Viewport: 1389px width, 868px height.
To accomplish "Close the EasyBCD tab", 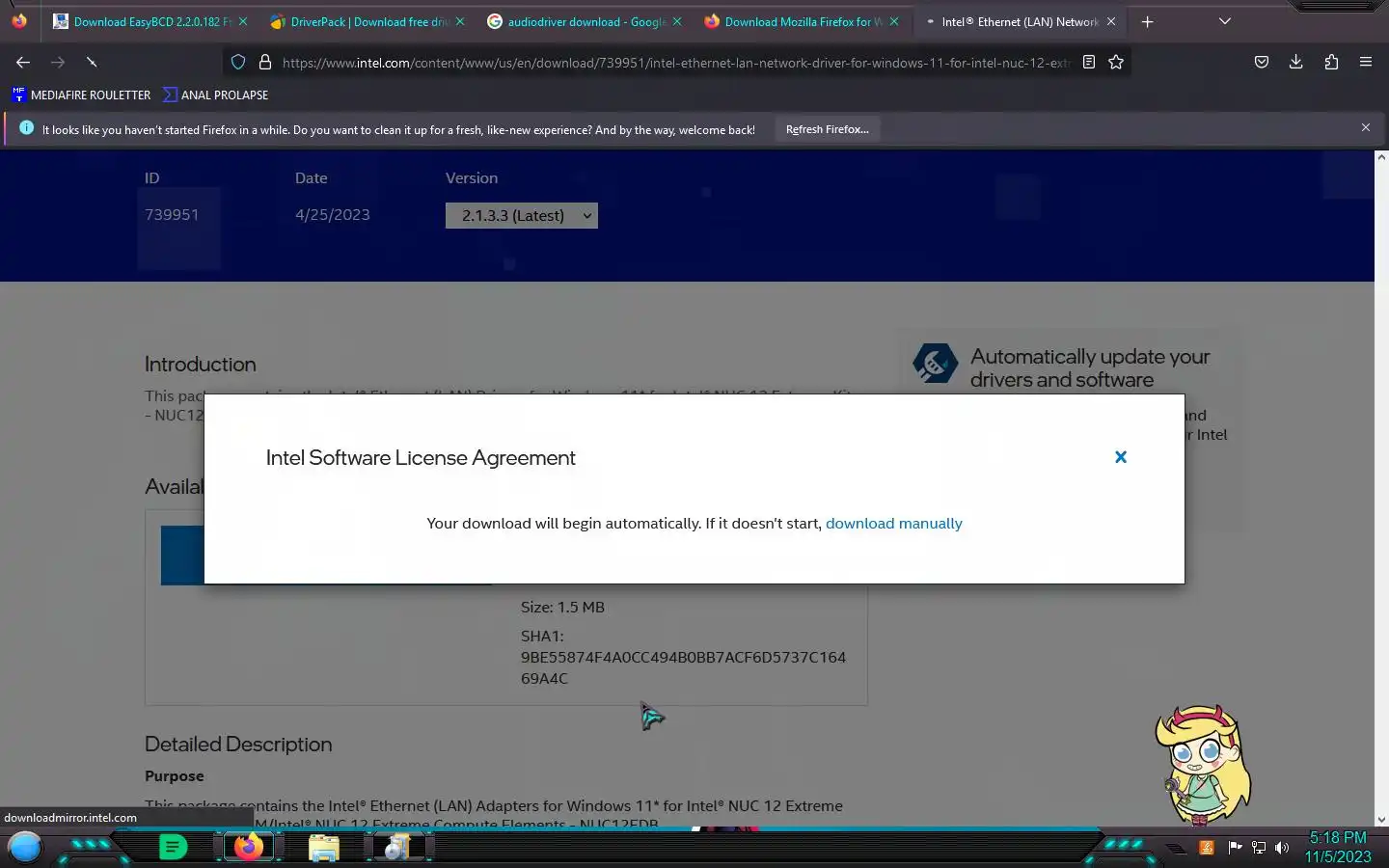I will coord(243,21).
